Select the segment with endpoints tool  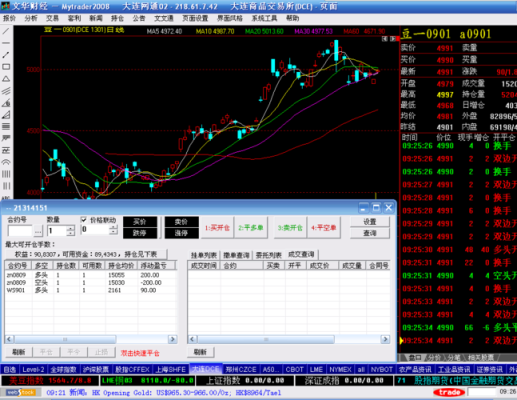click(6, 55)
